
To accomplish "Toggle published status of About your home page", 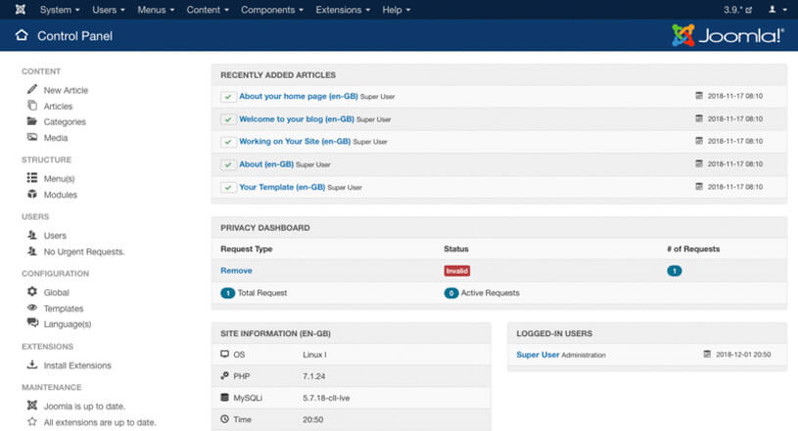I will click(228, 97).
